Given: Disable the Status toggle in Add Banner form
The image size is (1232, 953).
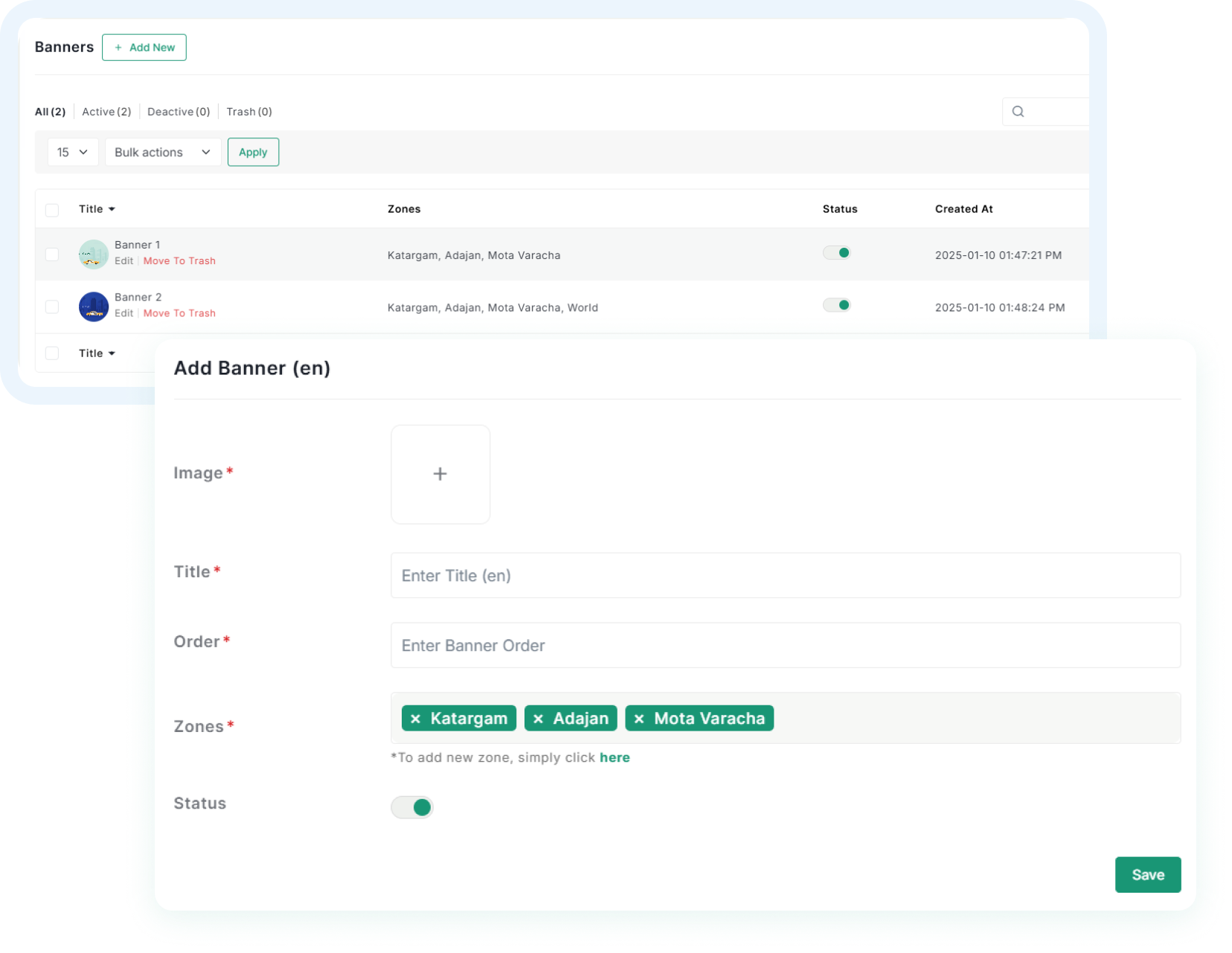Looking at the screenshot, I should (x=412, y=807).
